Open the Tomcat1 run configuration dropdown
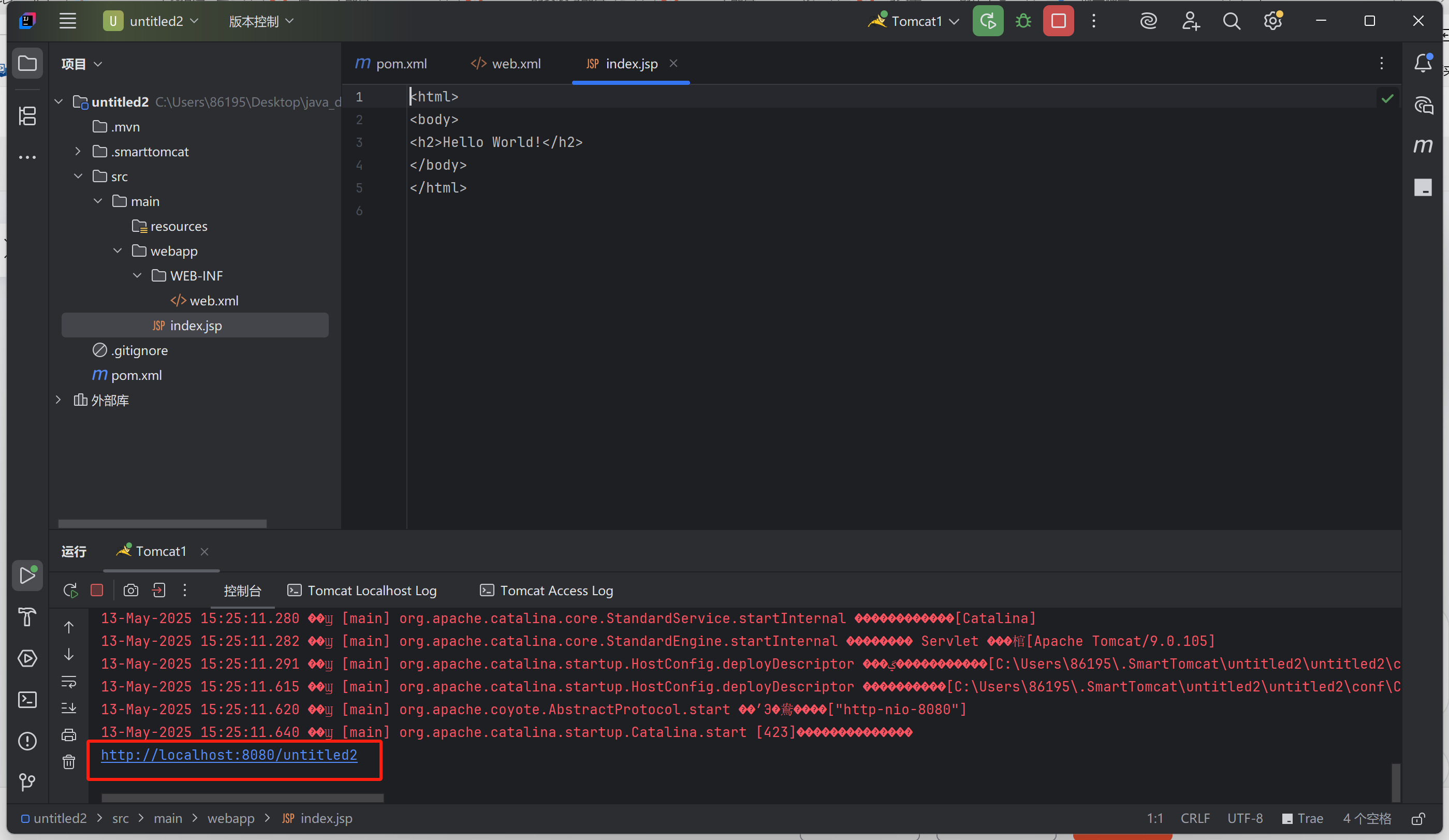Screen dimensions: 1449x840 [x=914, y=21]
